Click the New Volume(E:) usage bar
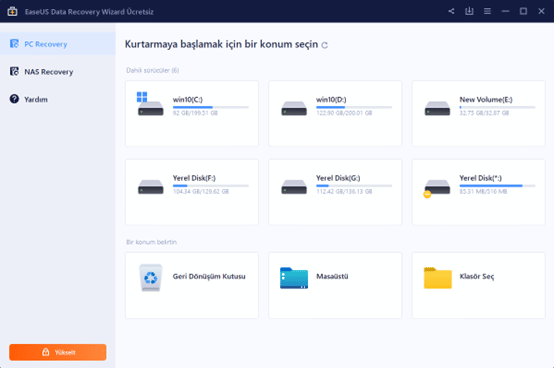 [x=497, y=107]
